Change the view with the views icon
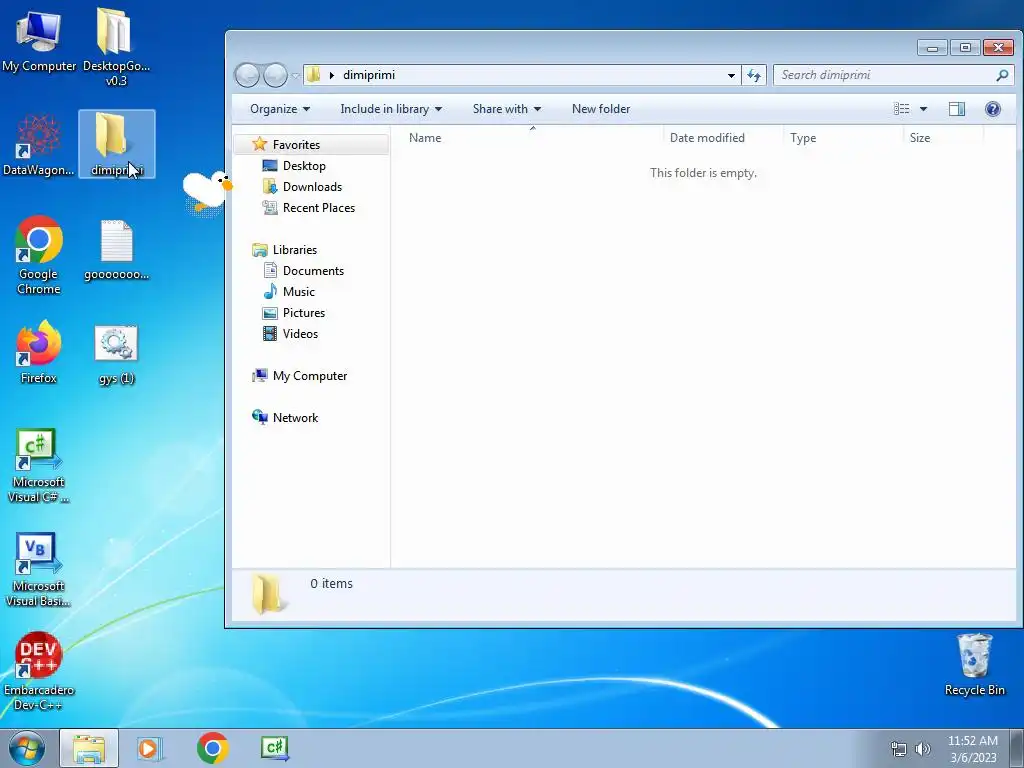 (x=901, y=109)
